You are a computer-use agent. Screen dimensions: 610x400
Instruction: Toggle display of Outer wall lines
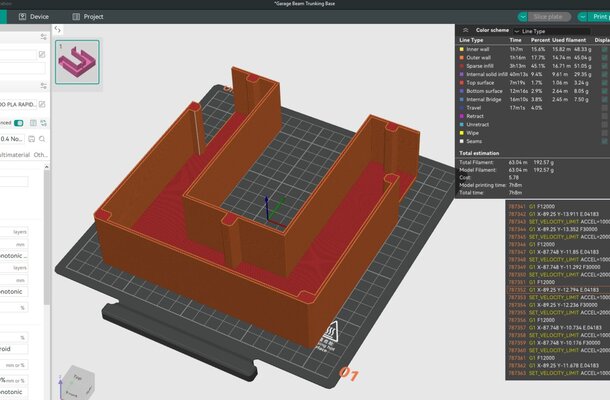pyautogui.click(x=604, y=58)
